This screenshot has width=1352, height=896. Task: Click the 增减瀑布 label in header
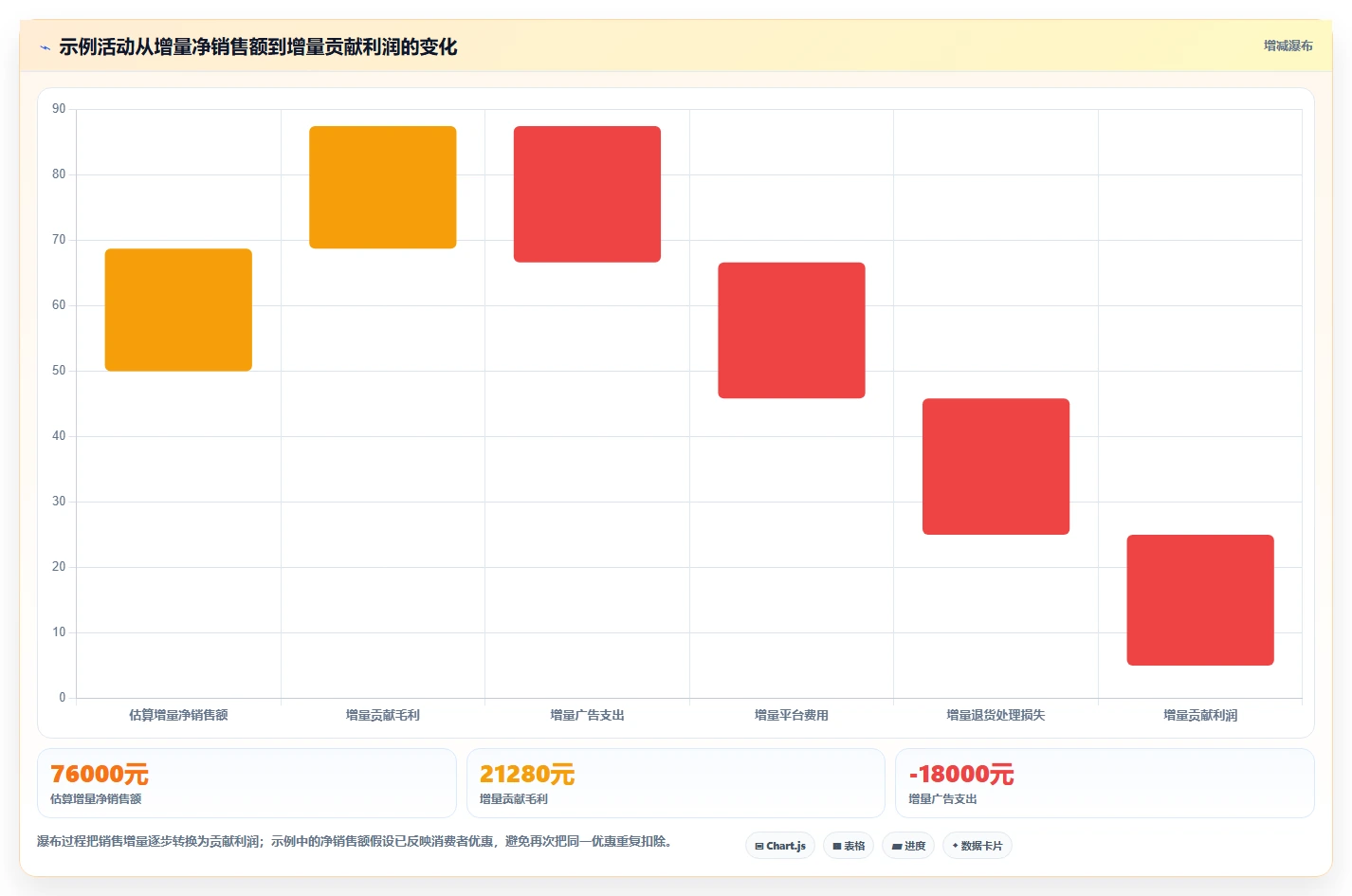[1288, 46]
